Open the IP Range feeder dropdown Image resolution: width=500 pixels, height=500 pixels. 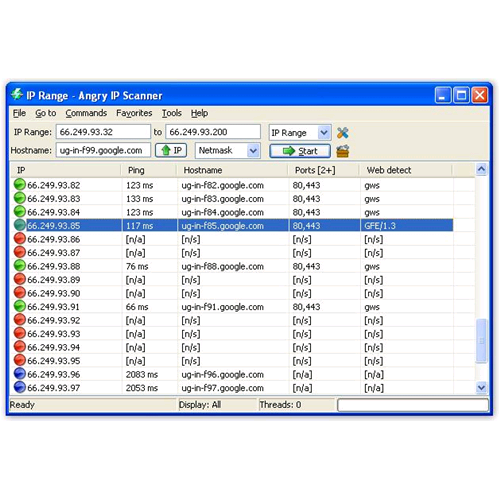click(300, 133)
